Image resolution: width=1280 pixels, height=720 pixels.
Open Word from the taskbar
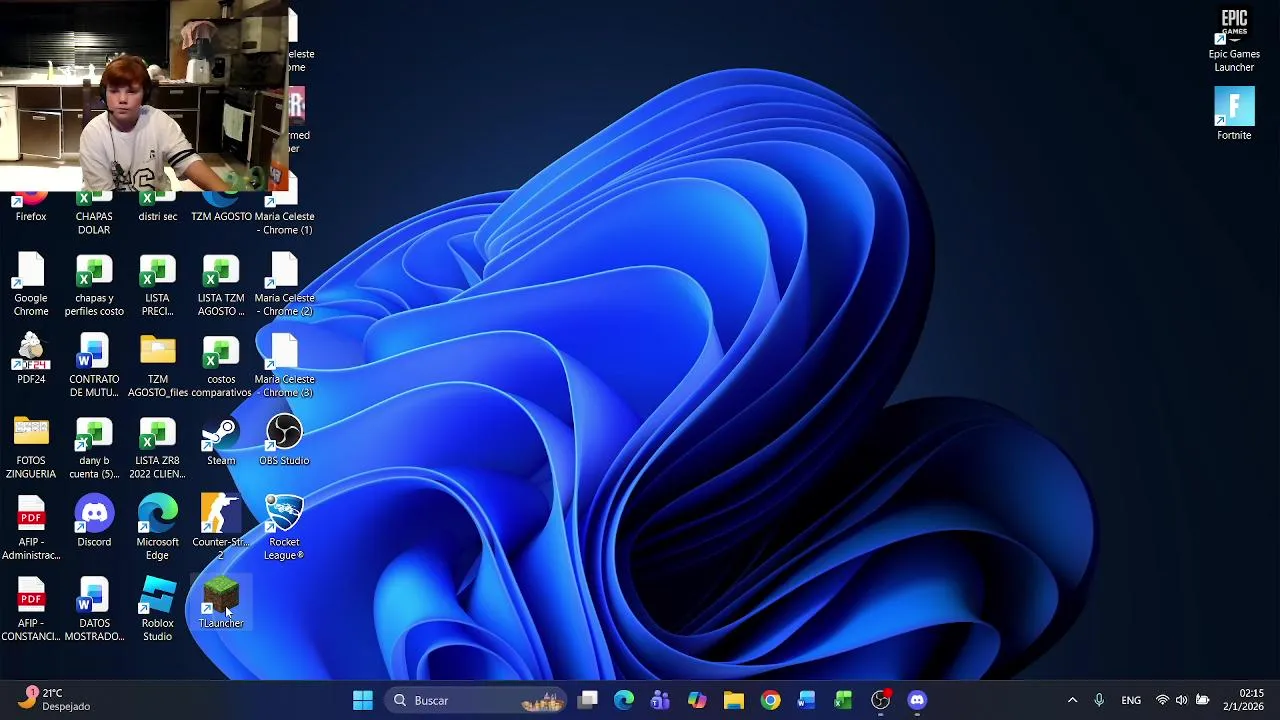point(807,700)
